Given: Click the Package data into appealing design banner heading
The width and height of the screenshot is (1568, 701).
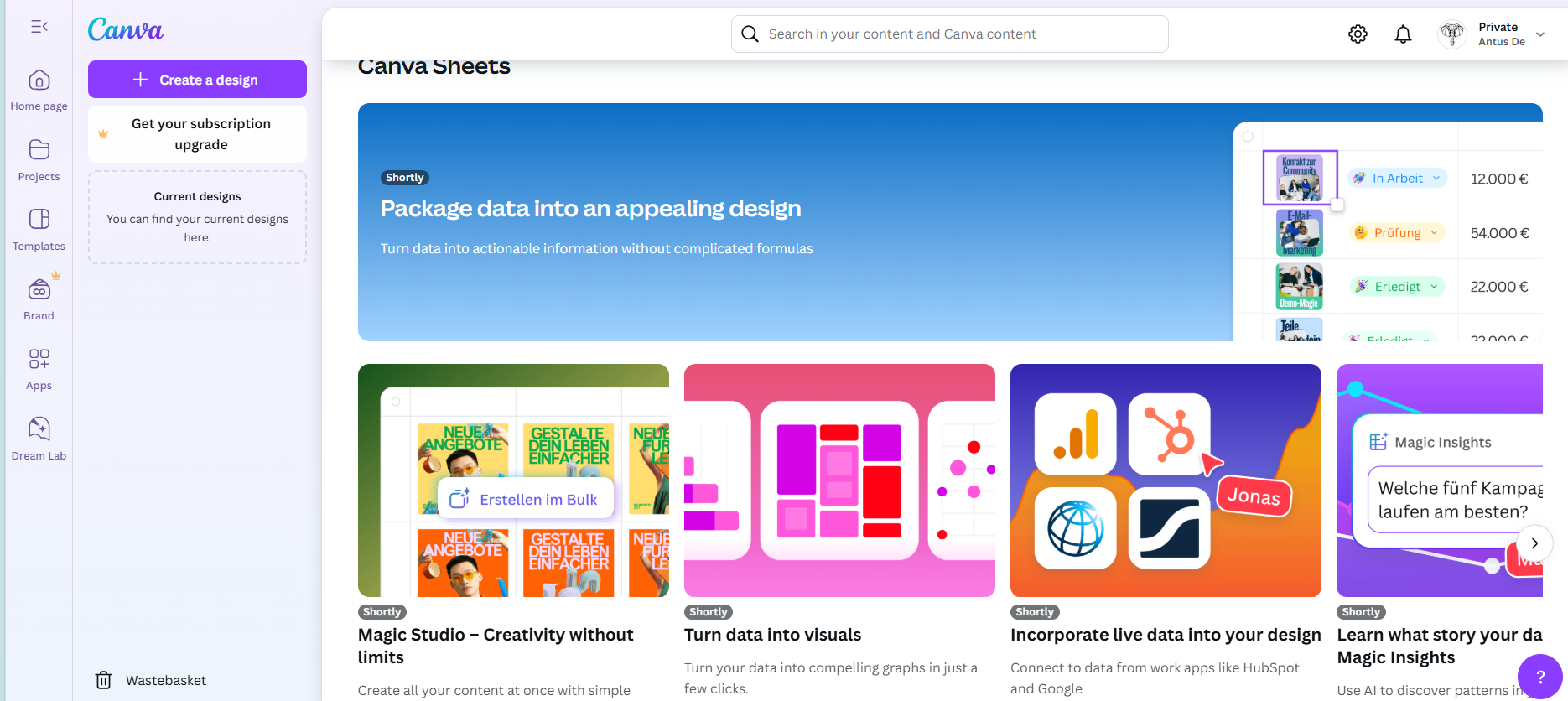Looking at the screenshot, I should pyautogui.click(x=590, y=208).
